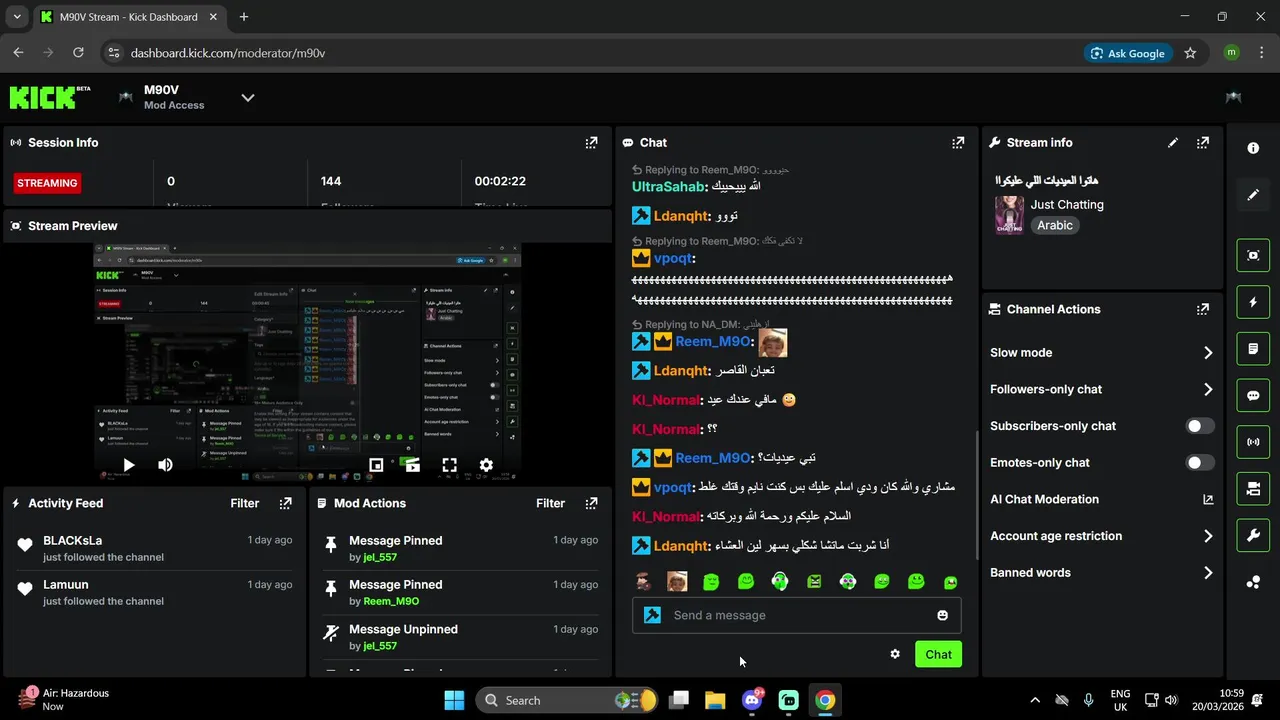Open a new Chrome tab
The width and height of the screenshot is (1280, 720).
click(x=244, y=17)
